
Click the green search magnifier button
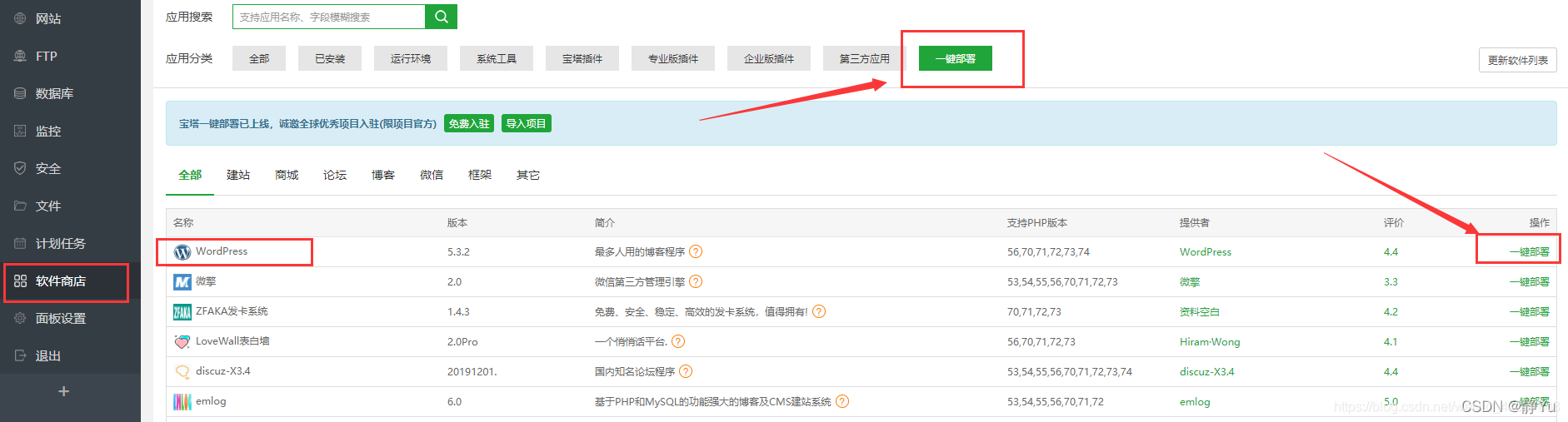point(441,17)
